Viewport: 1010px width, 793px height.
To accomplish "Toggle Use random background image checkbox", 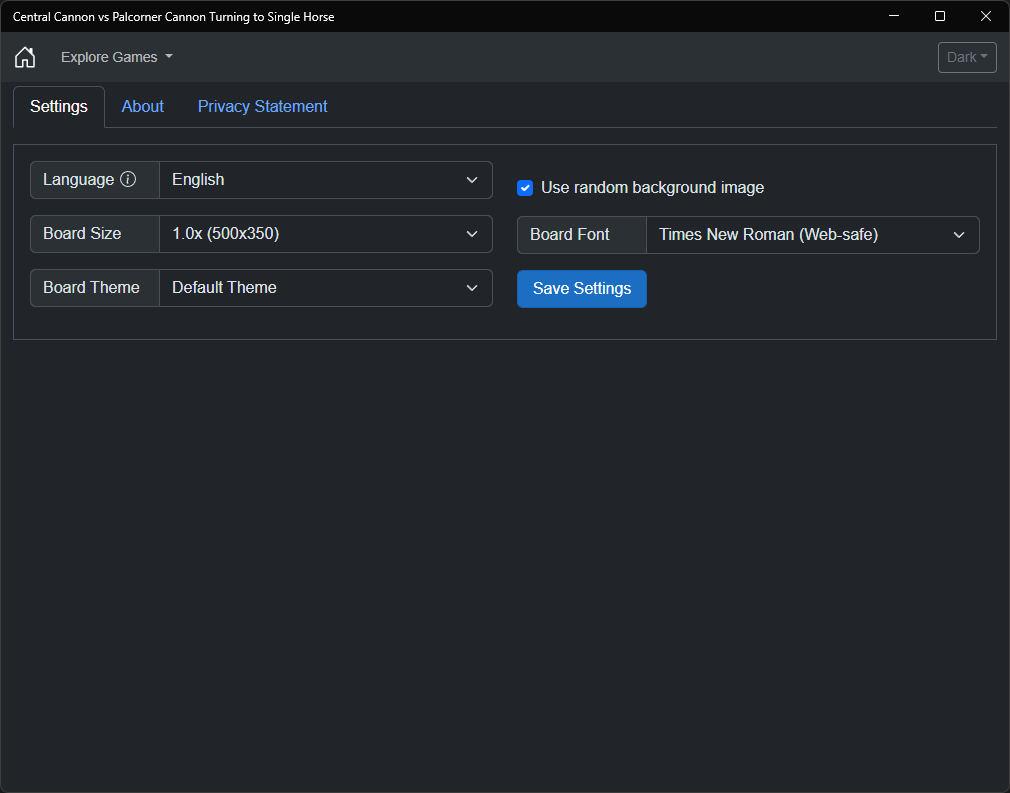I will click(x=525, y=188).
